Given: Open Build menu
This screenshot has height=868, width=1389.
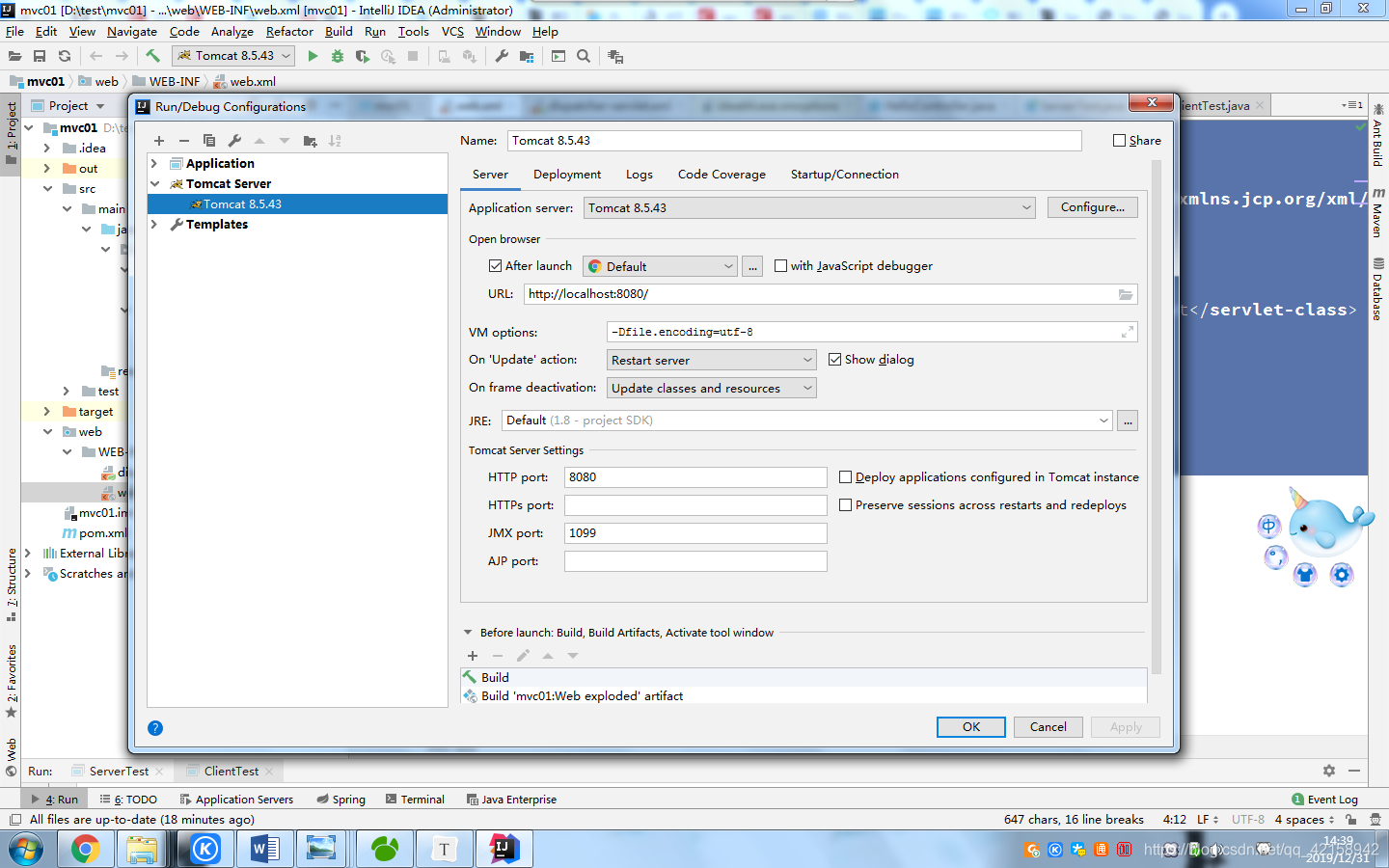Looking at the screenshot, I should (339, 32).
